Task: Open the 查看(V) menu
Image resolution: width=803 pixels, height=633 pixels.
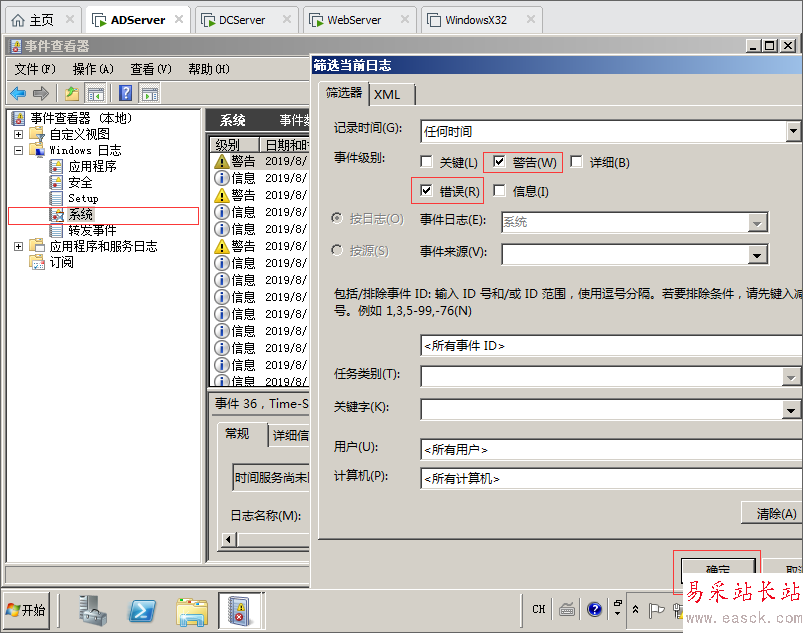Action: pos(151,69)
